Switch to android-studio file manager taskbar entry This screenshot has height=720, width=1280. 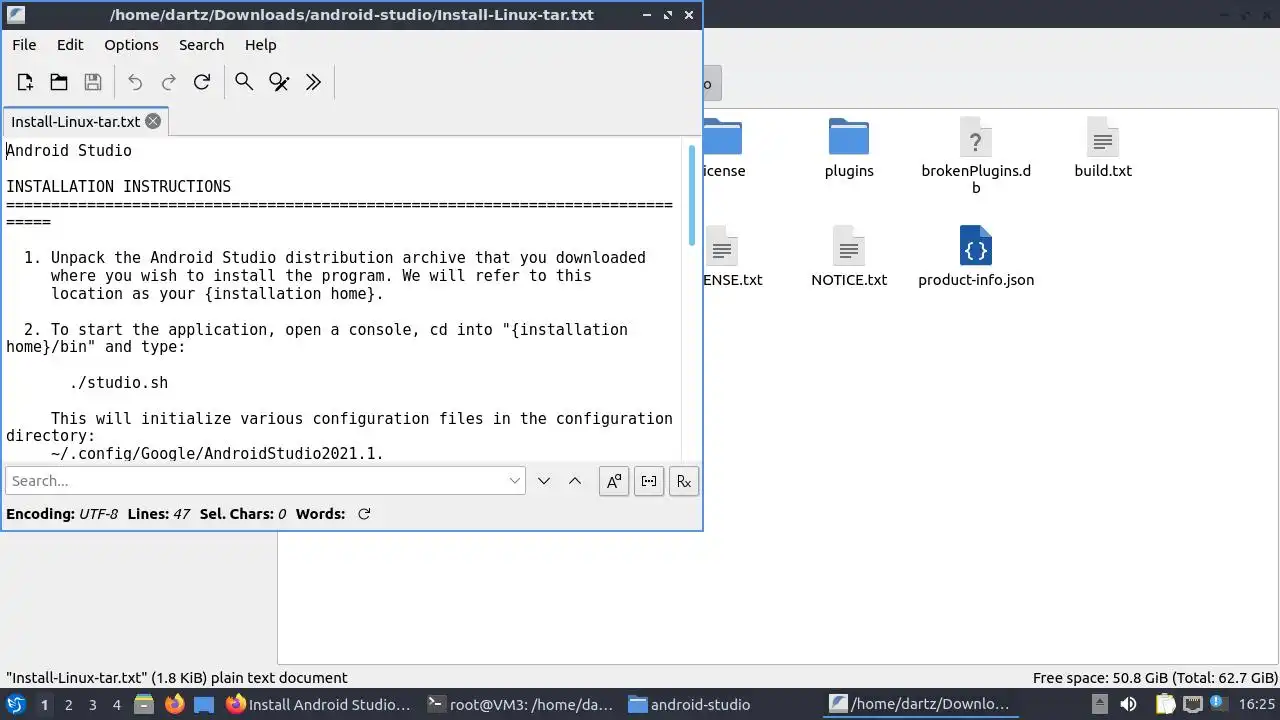[721, 704]
